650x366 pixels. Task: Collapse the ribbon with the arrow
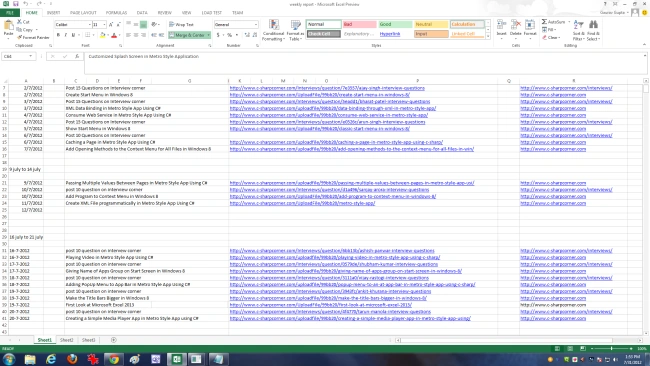[x=644, y=45]
